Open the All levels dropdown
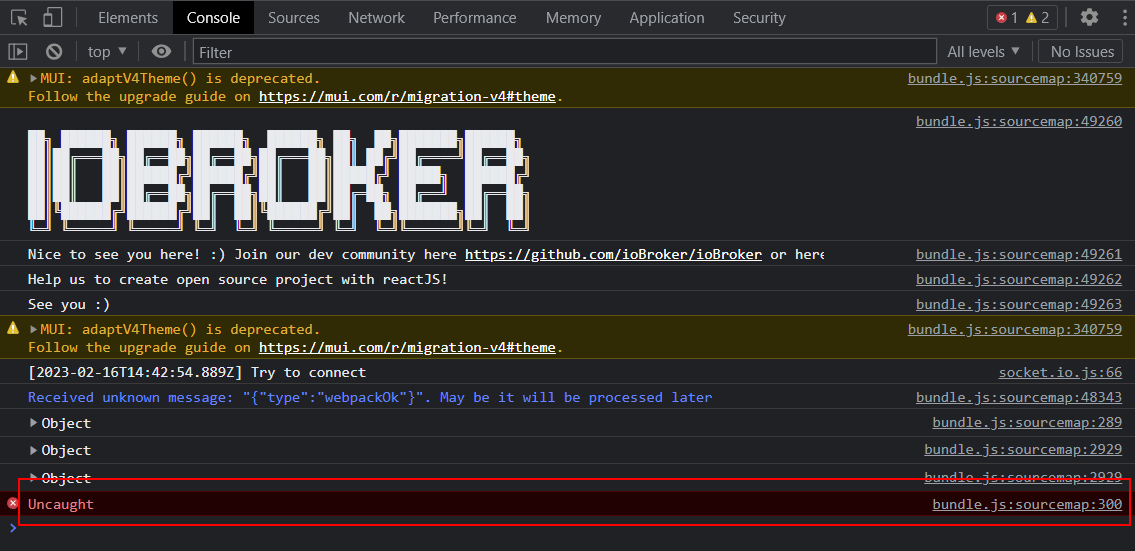The height and width of the screenshot is (551, 1135). pos(984,51)
